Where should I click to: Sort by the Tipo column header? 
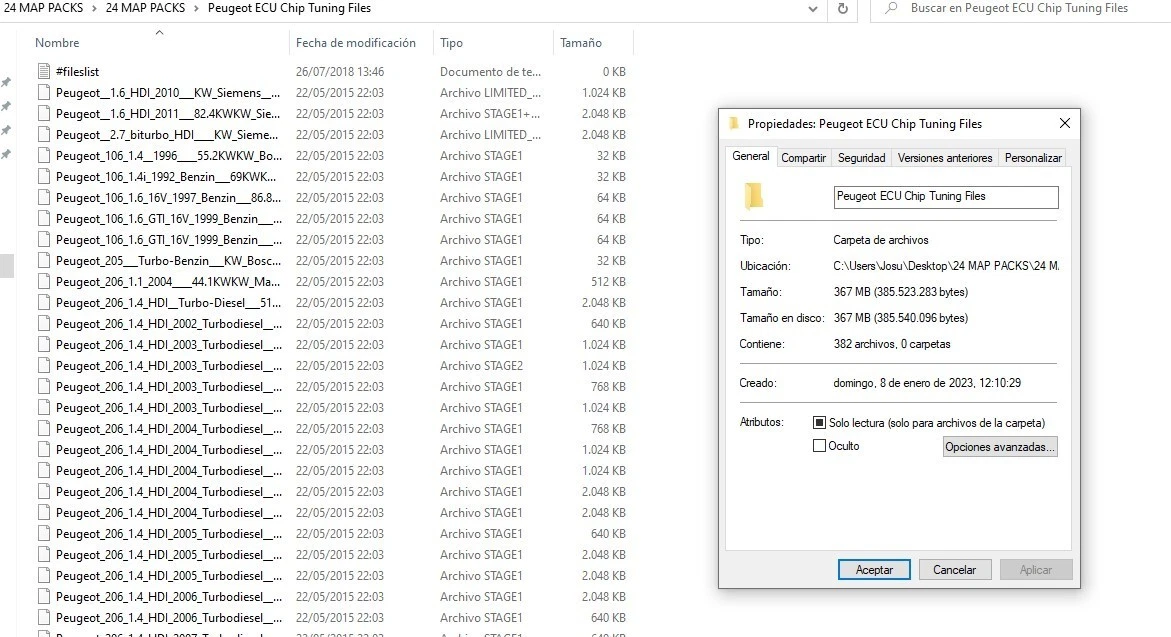point(451,43)
